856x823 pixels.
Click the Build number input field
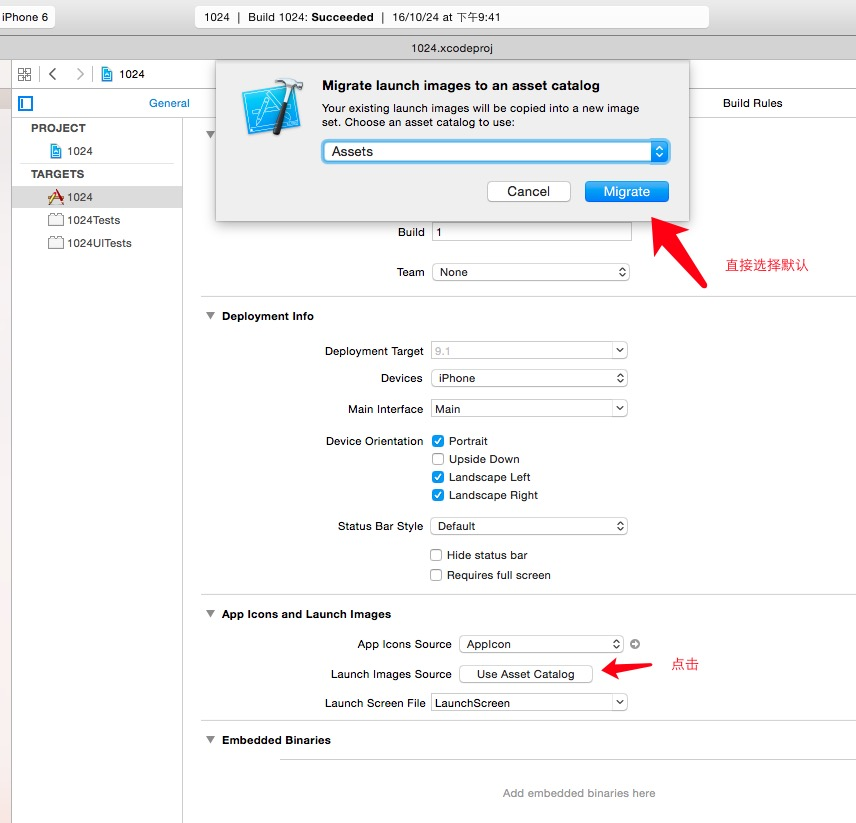point(532,232)
